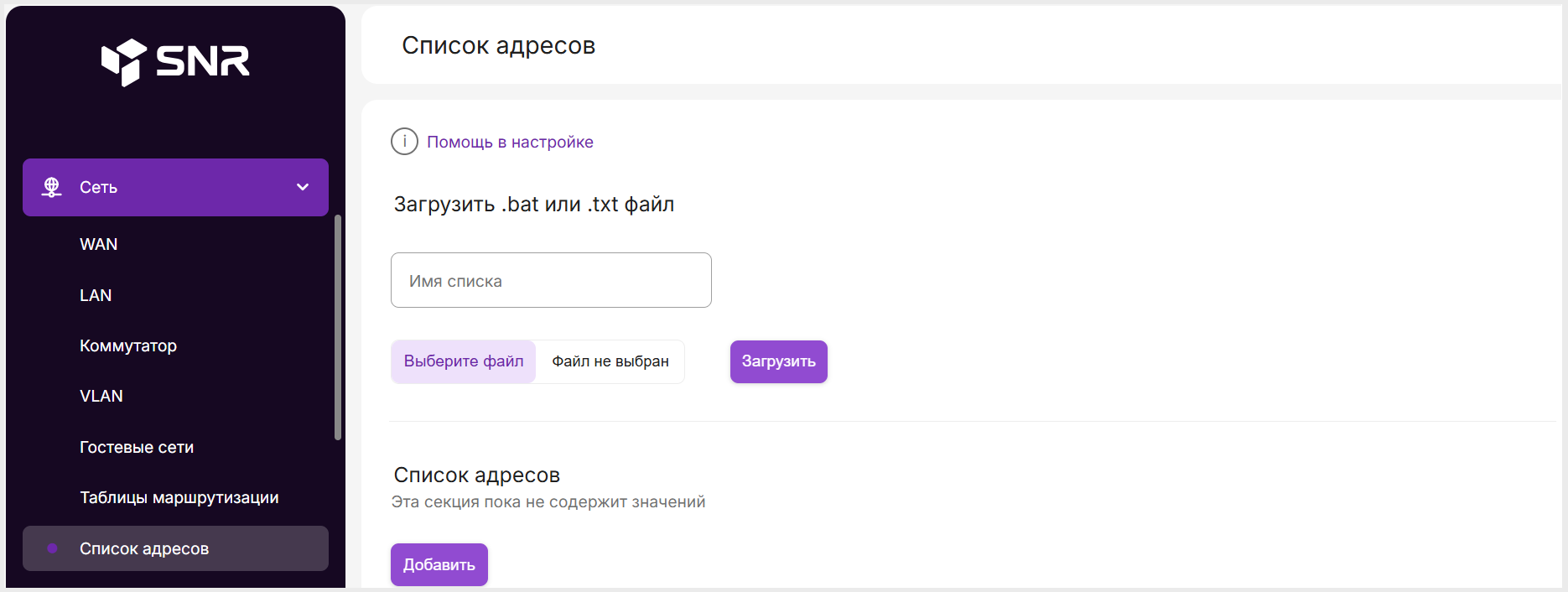Focus the Имя списка input field
Viewport: 1568px width, 592px height.
click(x=551, y=280)
